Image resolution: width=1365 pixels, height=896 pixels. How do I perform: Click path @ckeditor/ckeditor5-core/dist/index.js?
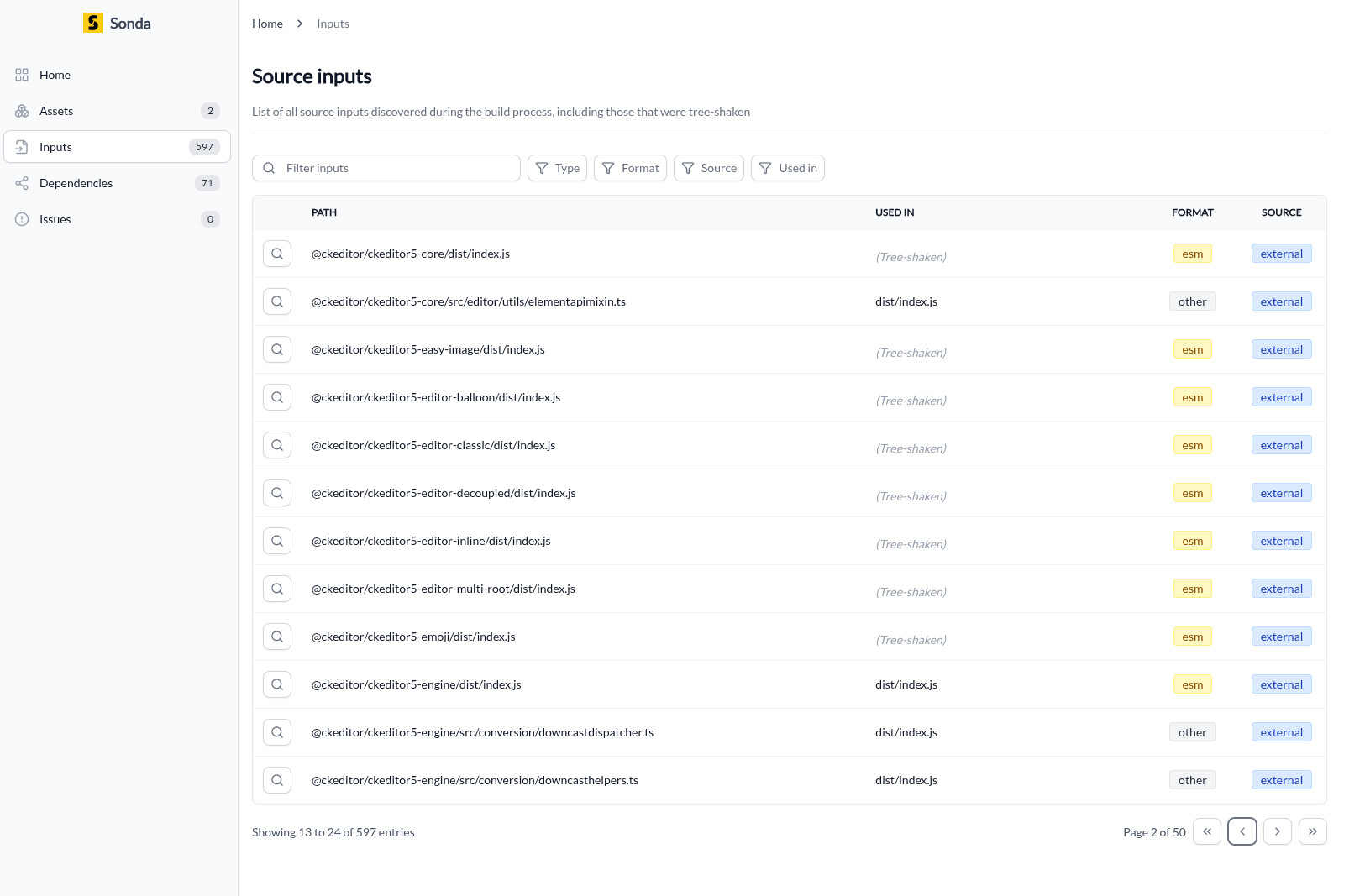pyautogui.click(x=411, y=254)
